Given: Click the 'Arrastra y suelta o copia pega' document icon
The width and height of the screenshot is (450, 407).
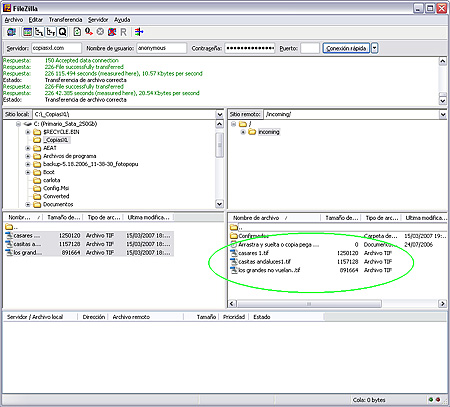Looking at the screenshot, I should coord(234,245).
